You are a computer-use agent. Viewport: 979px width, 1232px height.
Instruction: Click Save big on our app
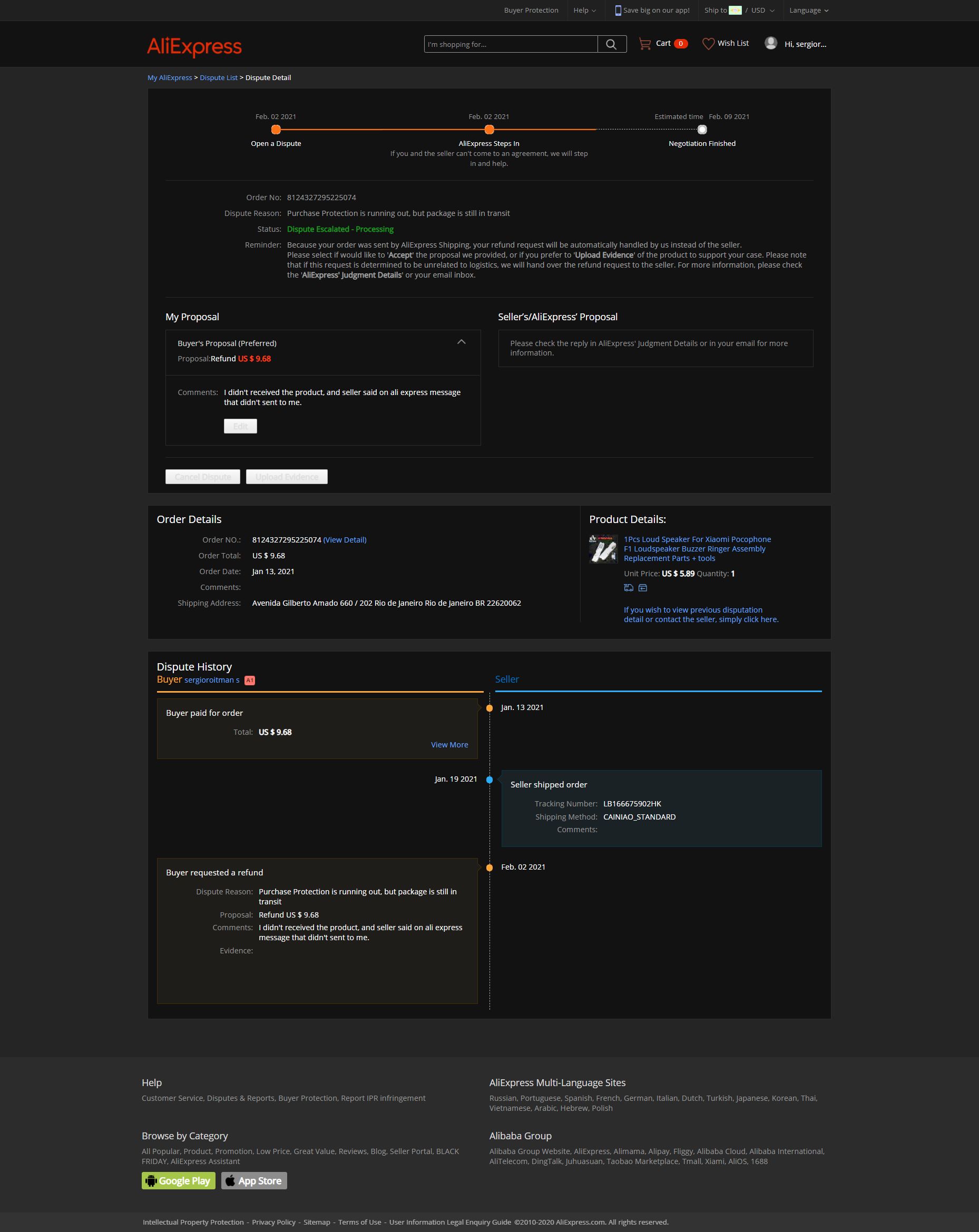pyautogui.click(x=656, y=11)
